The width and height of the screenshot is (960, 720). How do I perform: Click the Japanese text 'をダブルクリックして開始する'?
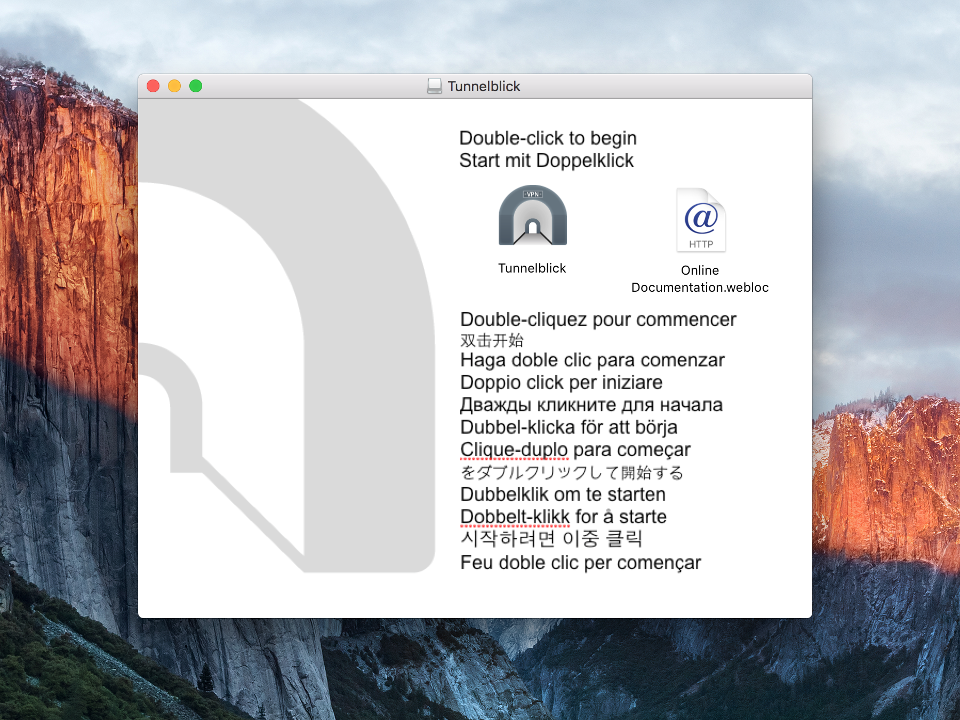[572, 473]
